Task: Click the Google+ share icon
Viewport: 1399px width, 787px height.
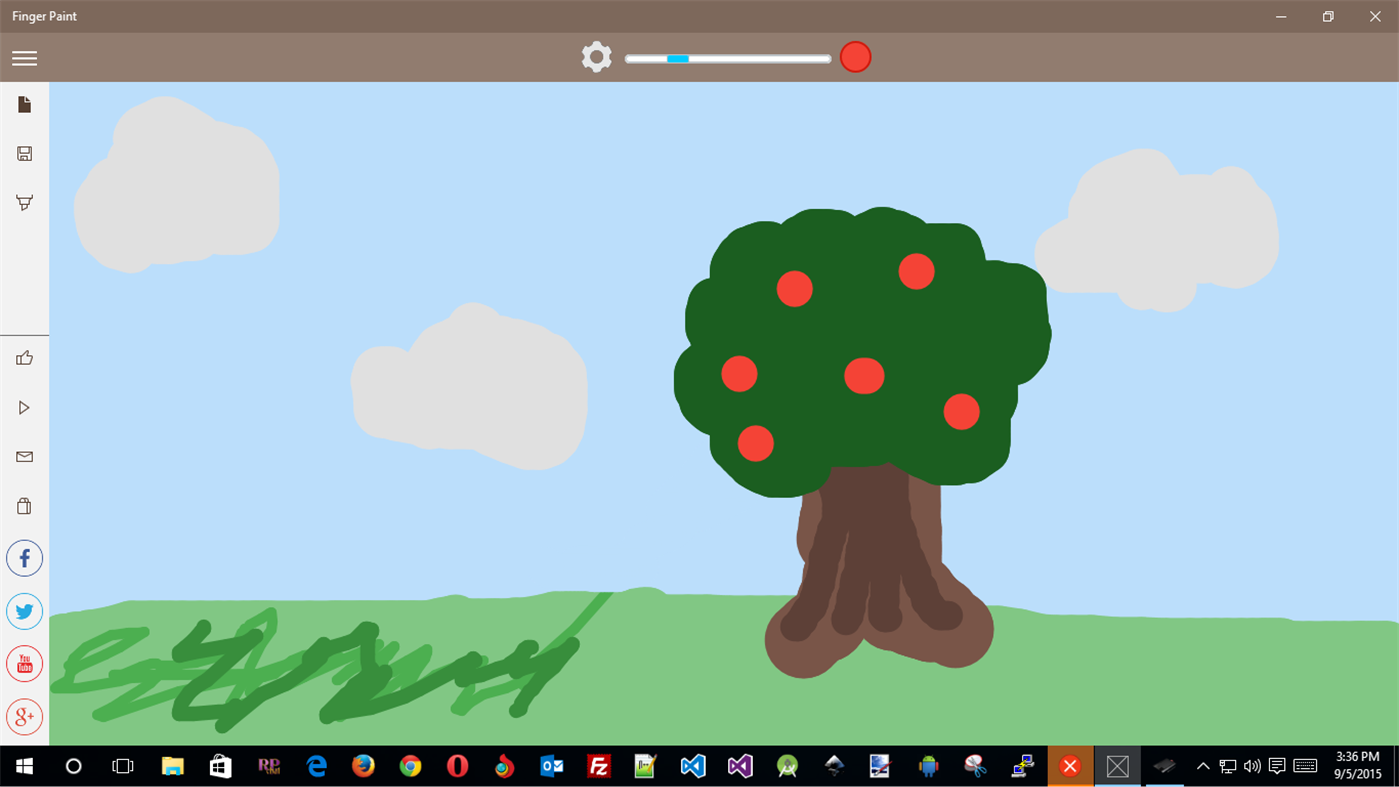Action: (x=24, y=716)
